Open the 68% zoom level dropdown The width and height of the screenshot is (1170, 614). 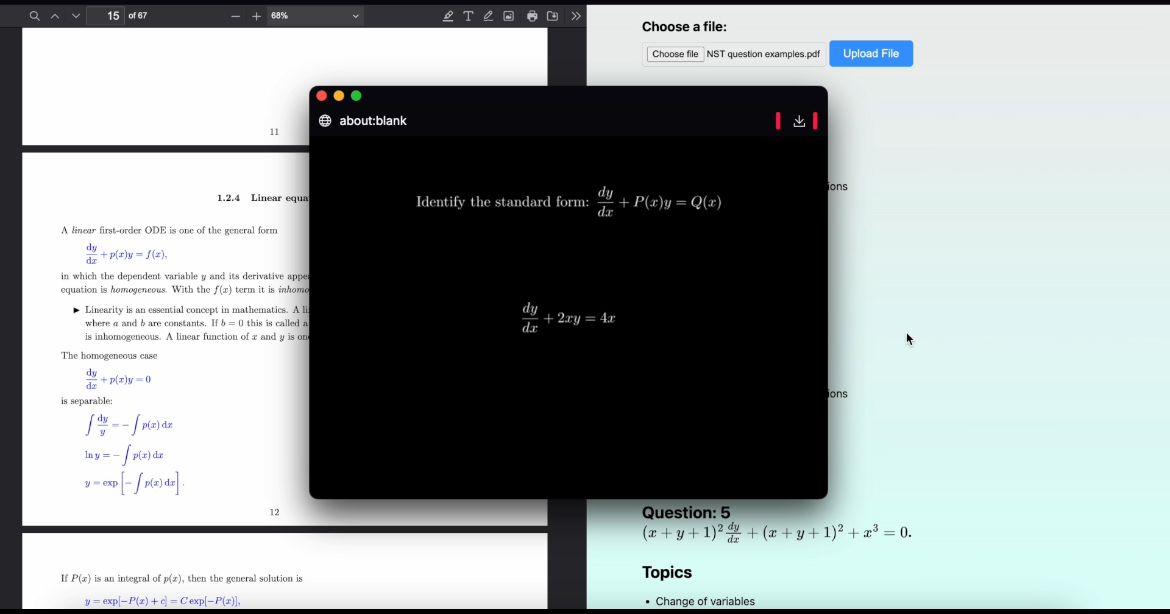pos(314,16)
